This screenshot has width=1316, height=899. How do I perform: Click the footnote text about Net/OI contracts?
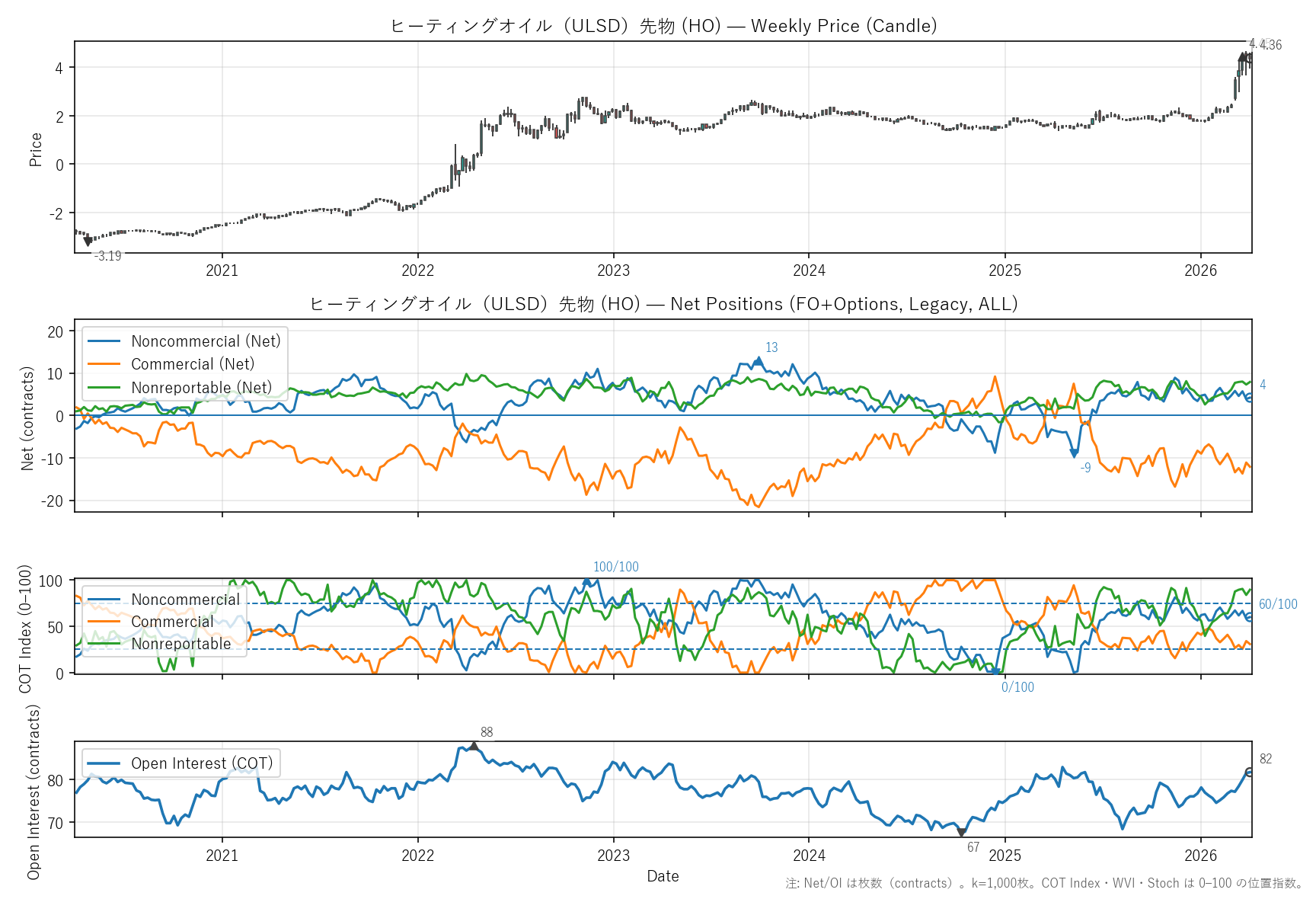(1043, 883)
